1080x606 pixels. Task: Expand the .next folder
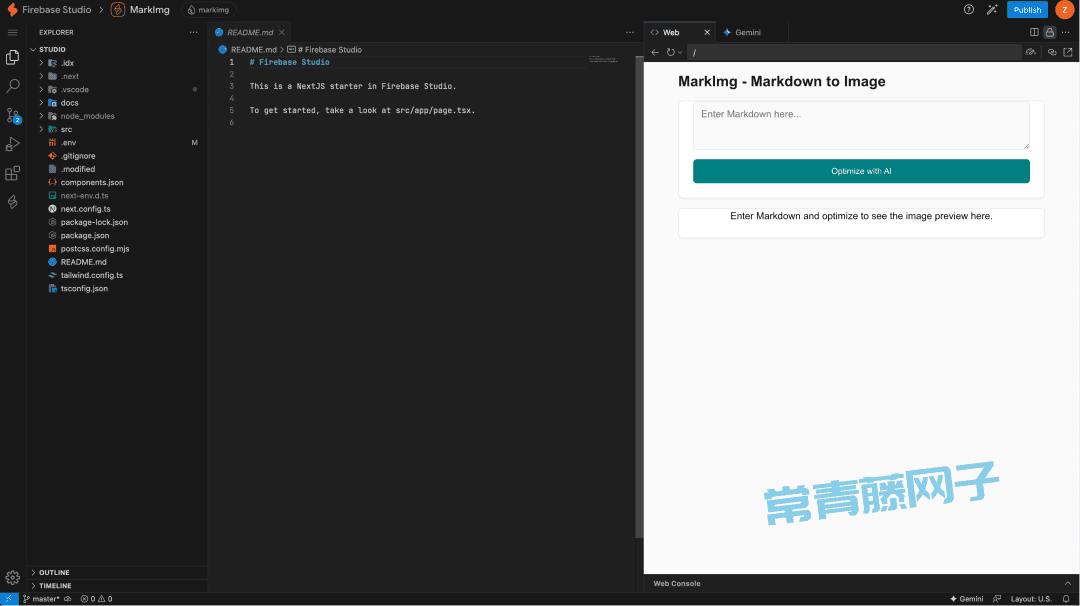click(41, 76)
